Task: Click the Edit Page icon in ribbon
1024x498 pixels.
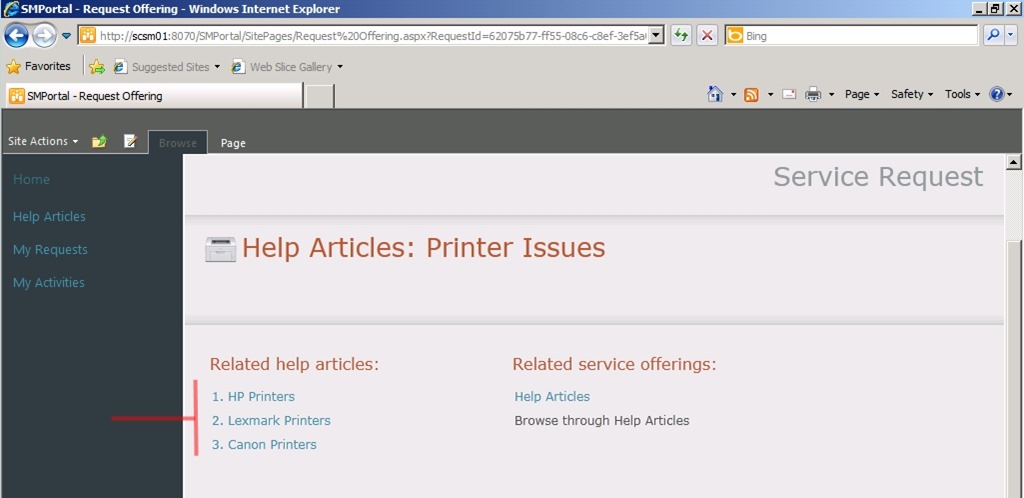Action: click(130, 142)
